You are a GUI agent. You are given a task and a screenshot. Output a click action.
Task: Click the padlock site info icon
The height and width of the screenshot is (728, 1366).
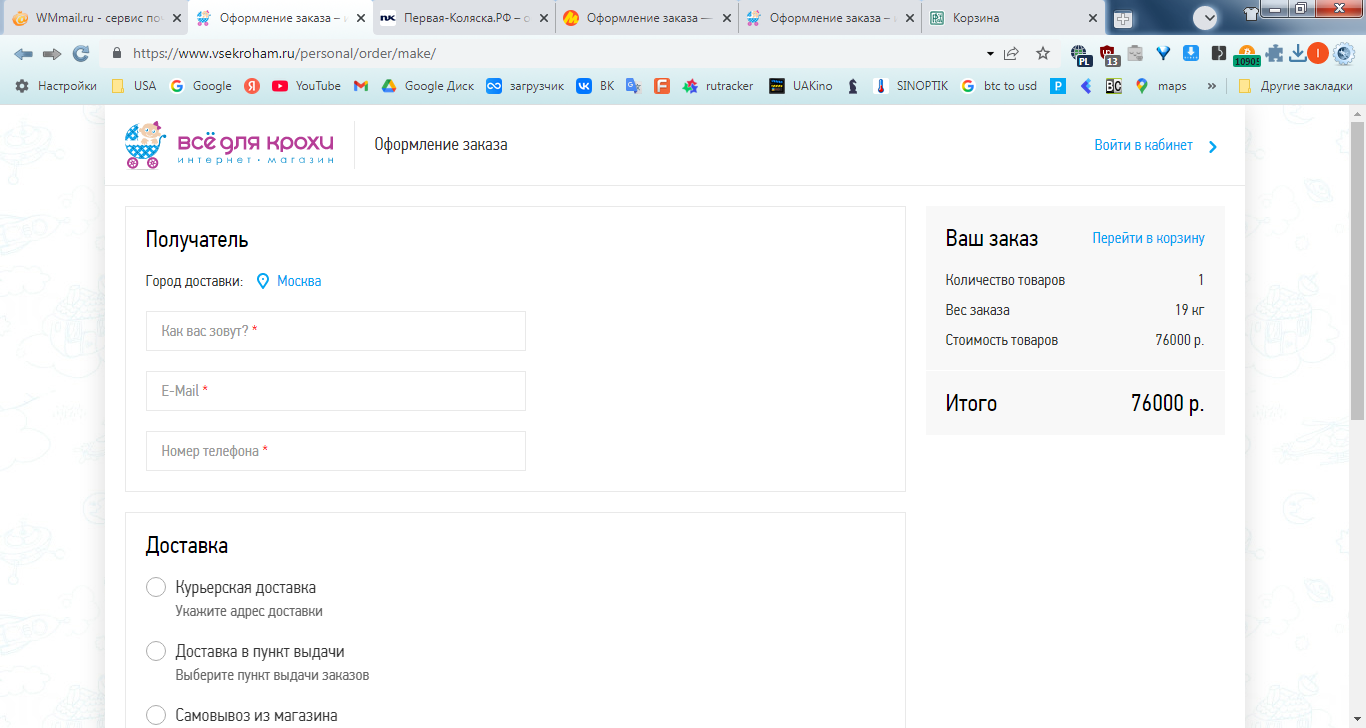point(118,53)
